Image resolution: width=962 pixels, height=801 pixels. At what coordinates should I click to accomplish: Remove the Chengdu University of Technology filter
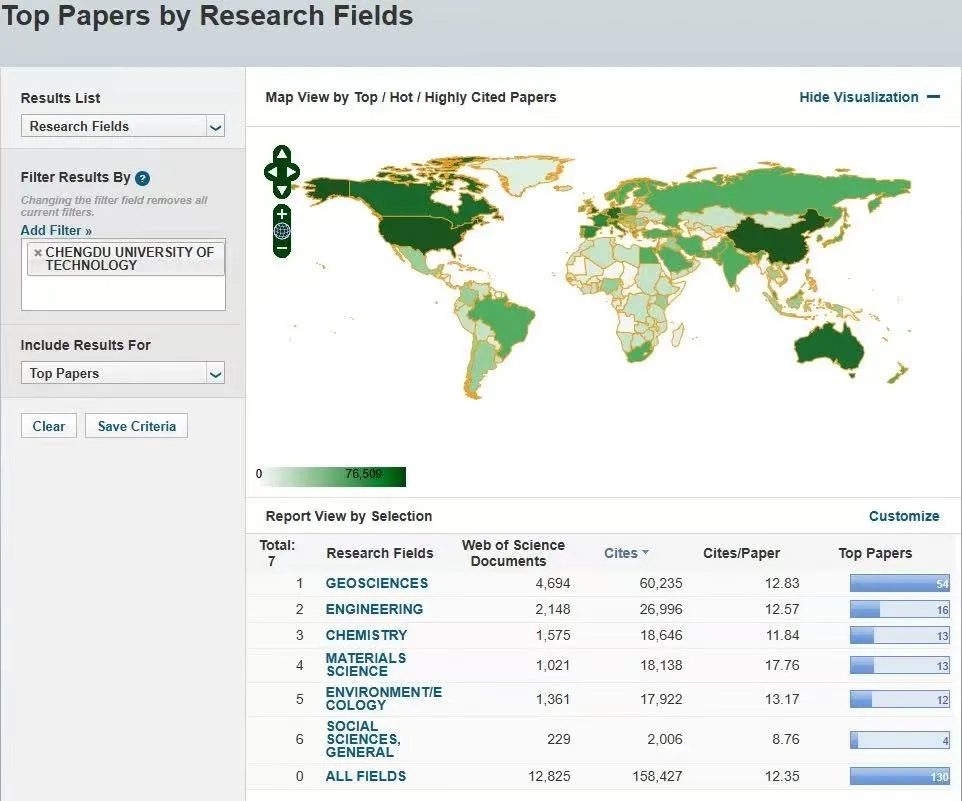(x=38, y=253)
